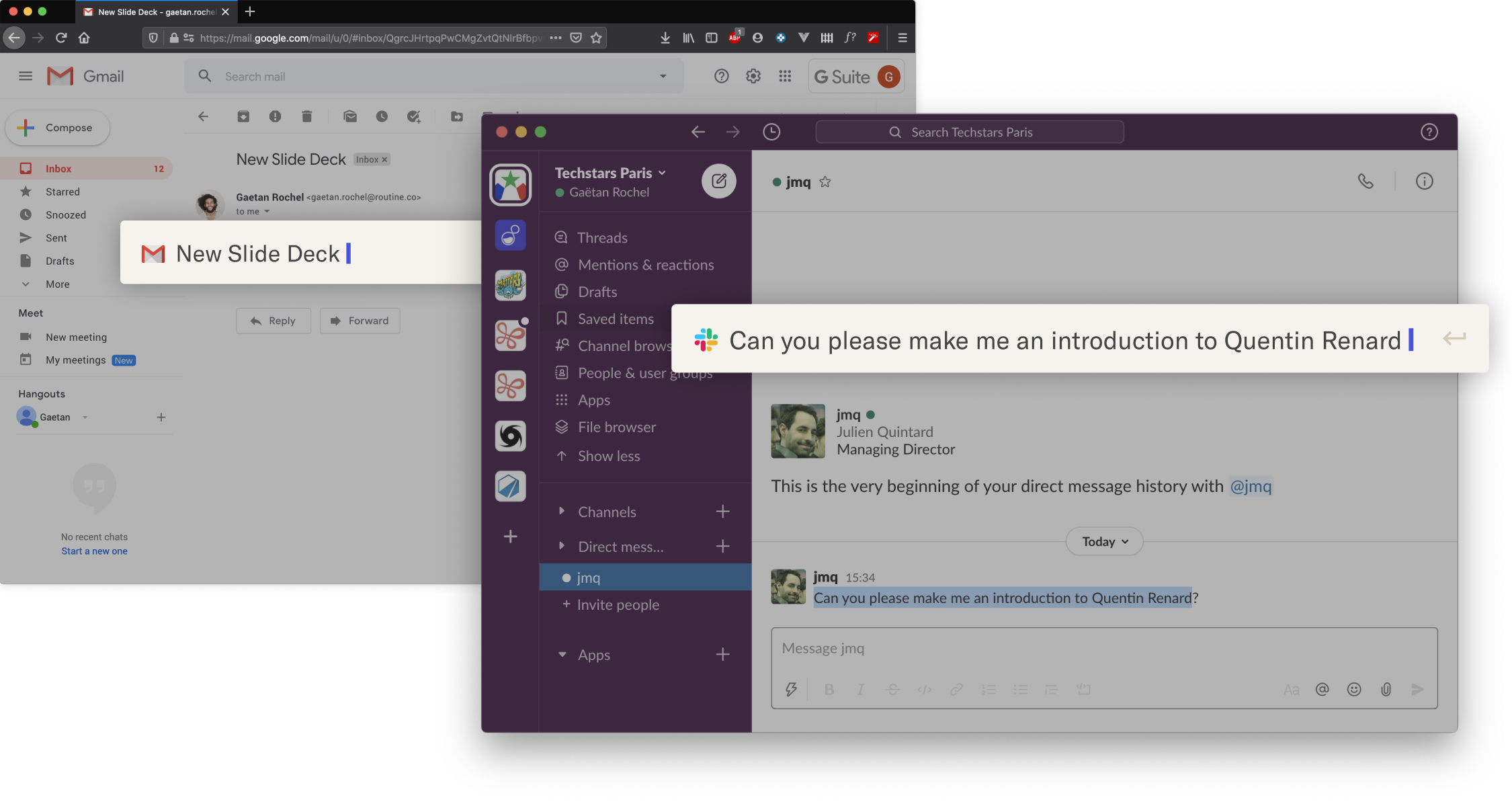The height and width of the screenshot is (804, 1512).
Task: Click the Message jmq input box
Action: pyautogui.click(x=1104, y=649)
